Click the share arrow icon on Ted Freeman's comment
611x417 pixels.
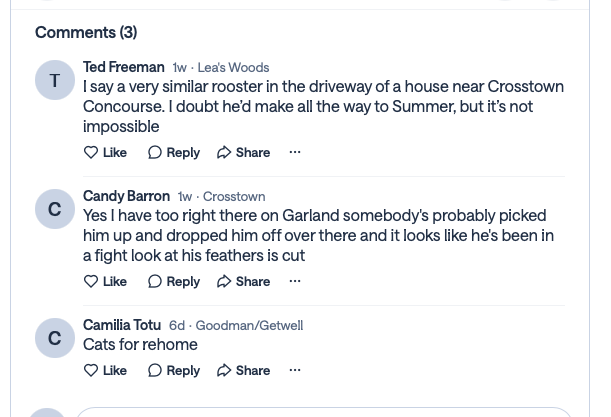coord(224,152)
